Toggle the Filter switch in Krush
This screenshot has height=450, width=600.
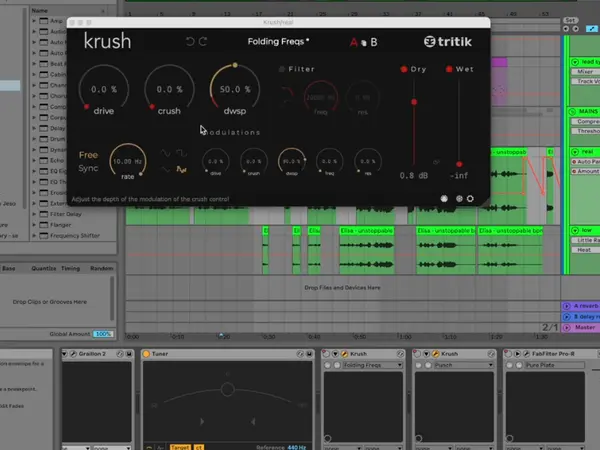coord(282,69)
